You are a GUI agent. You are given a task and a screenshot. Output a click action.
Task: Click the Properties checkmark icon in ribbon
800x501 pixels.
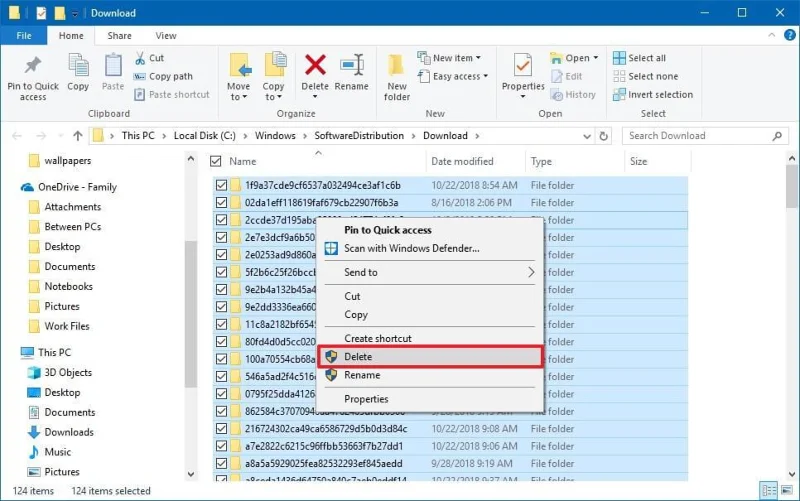click(x=522, y=65)
